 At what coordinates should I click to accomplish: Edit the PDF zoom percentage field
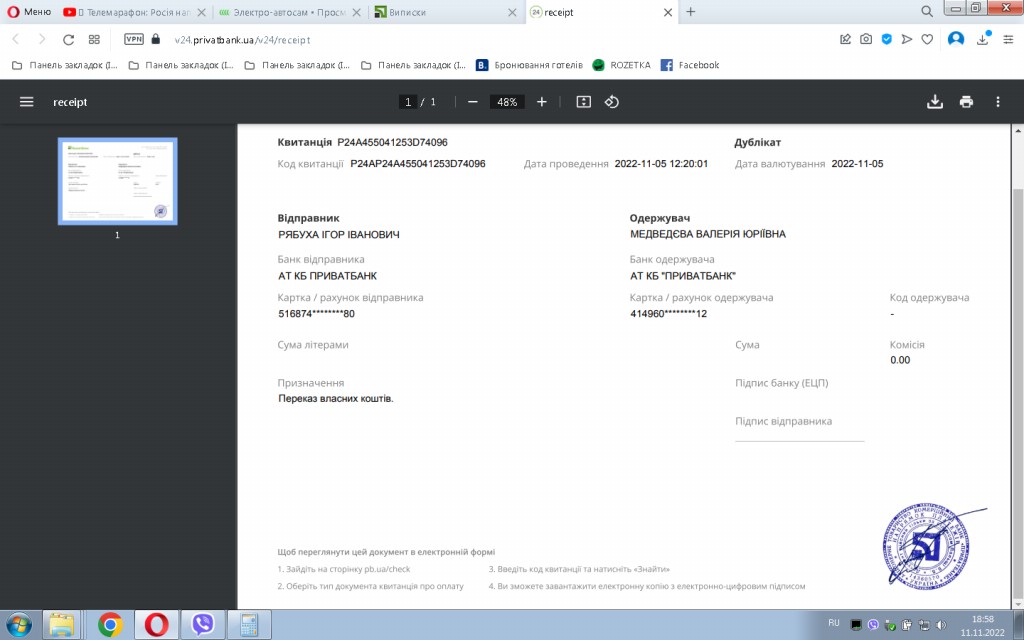(507, 102)
